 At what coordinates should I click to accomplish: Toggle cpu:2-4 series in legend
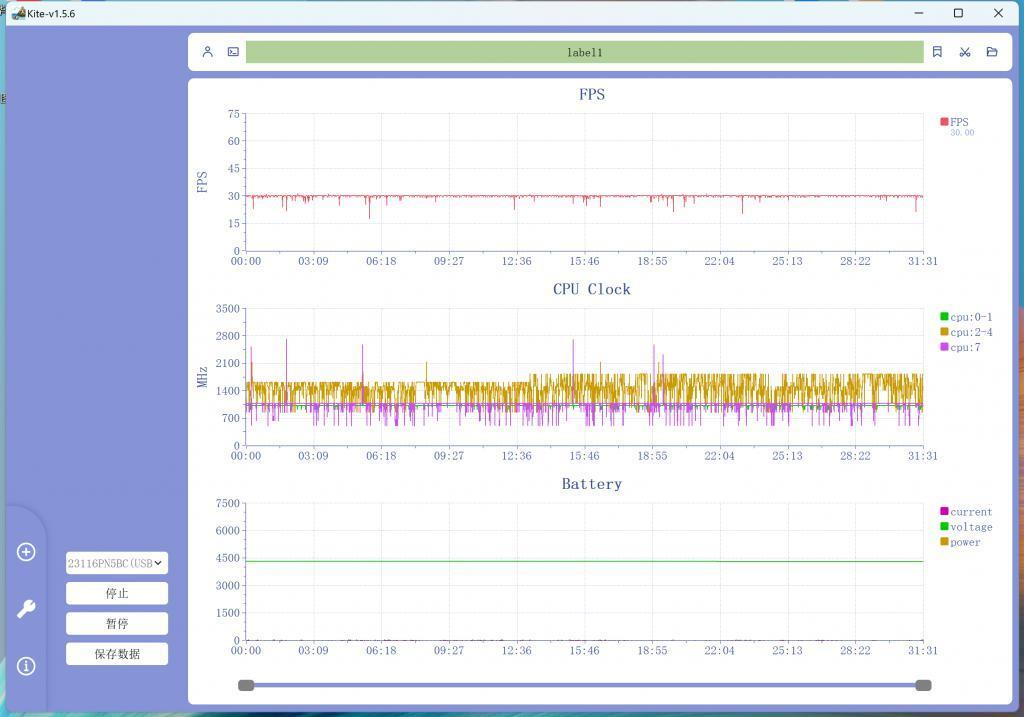(966, 332)
